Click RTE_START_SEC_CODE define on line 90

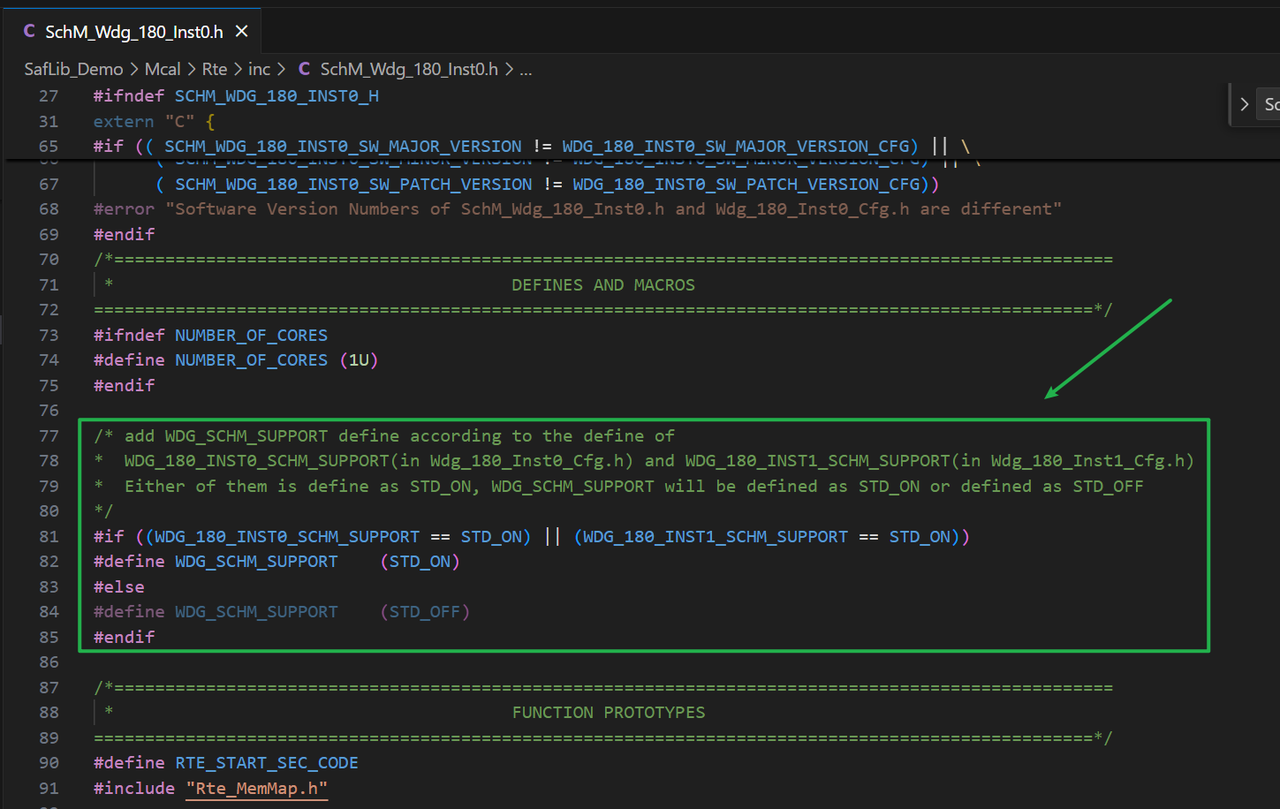[x=265, y=762]
